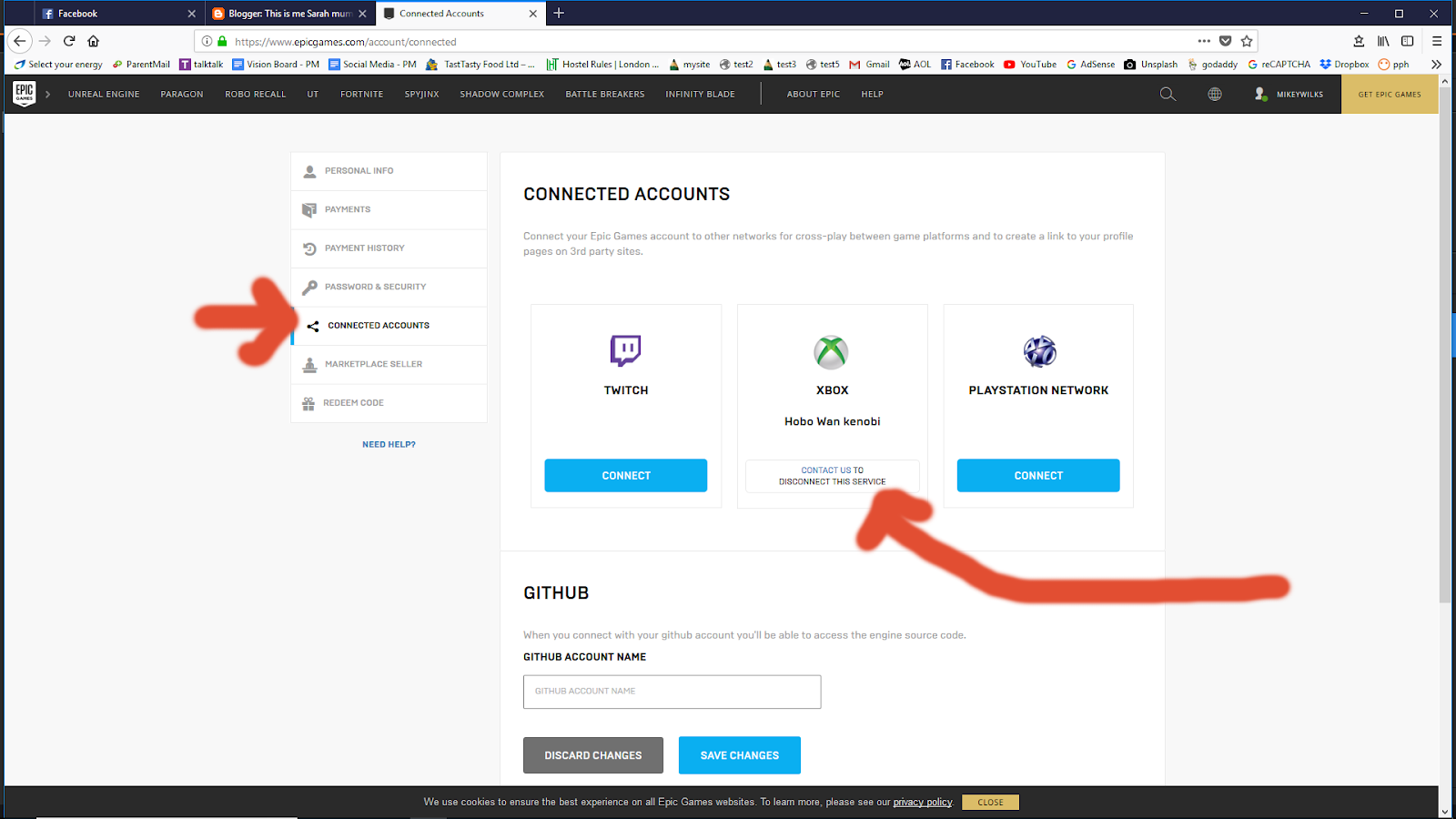Open the talktalk bookmark

click(x=201, y=65)
